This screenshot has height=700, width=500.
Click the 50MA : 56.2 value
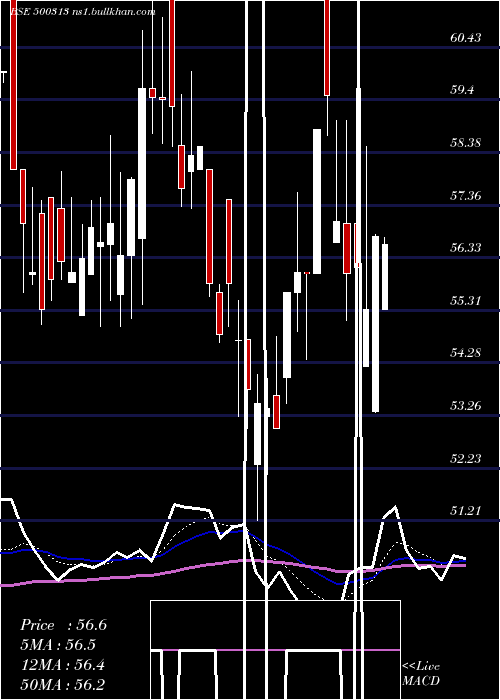(63, 684)
